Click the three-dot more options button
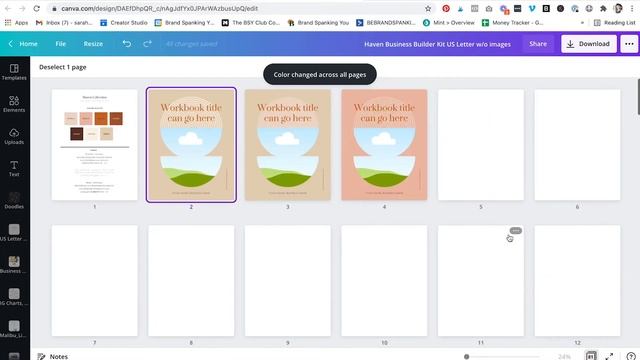The width and height of the screenshot is (640, 360). tap(629, 44)
